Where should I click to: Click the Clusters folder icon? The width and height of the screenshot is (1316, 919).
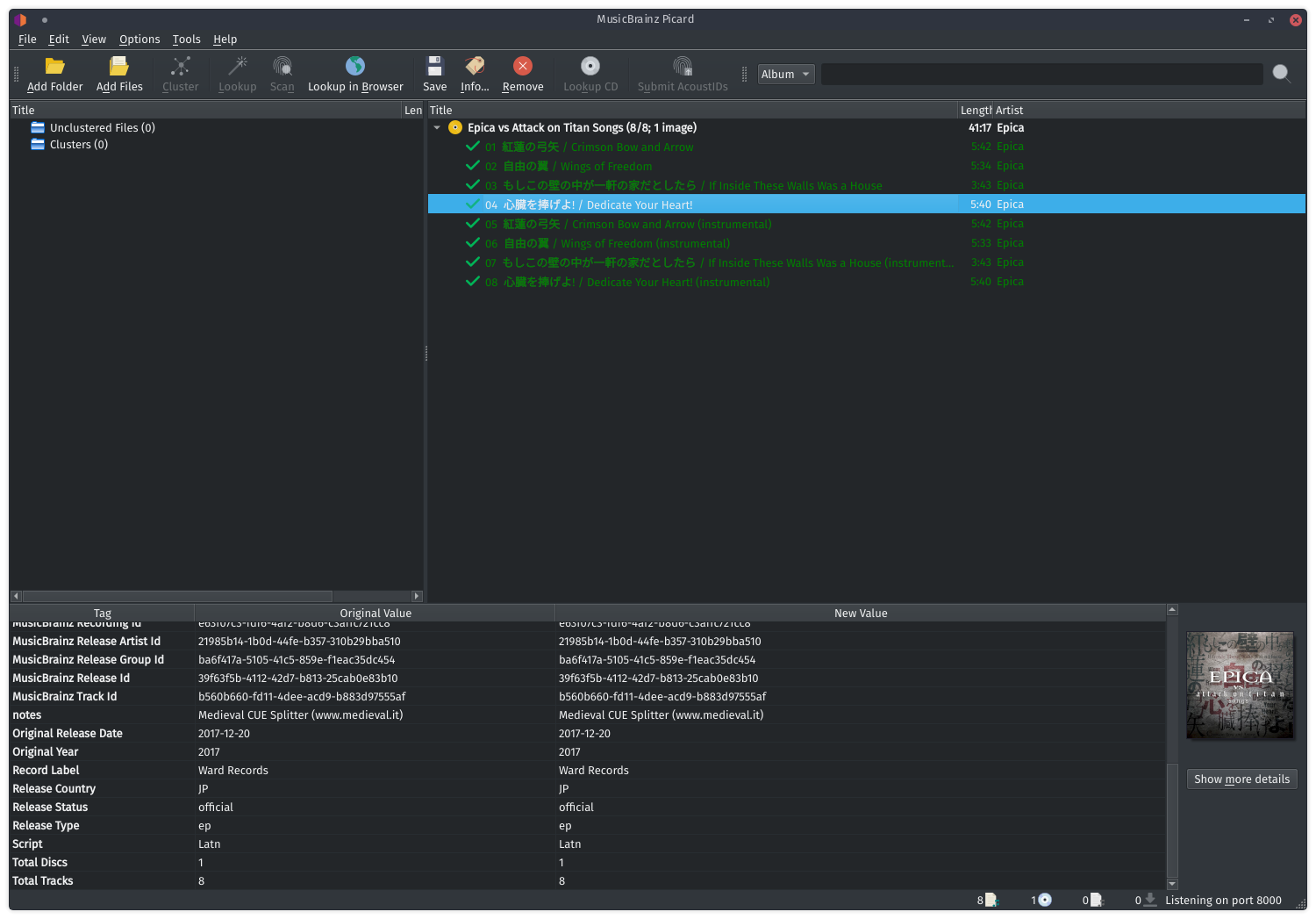pyautogui.click(x=38, y=144)
